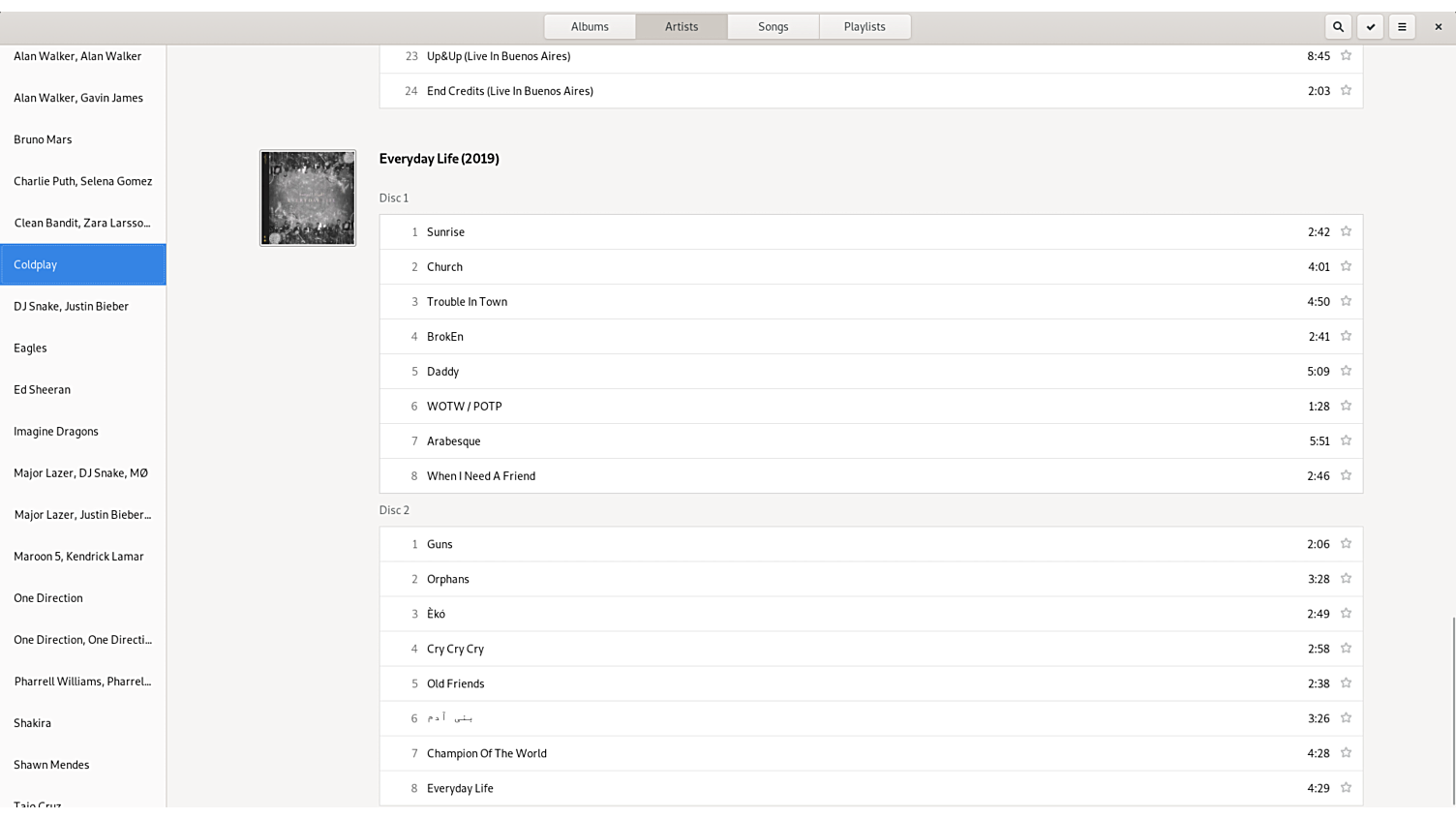This screenshot has width=1456, height=819.
Task: Enable selection mode with checkmark button
Action: 1370,27
